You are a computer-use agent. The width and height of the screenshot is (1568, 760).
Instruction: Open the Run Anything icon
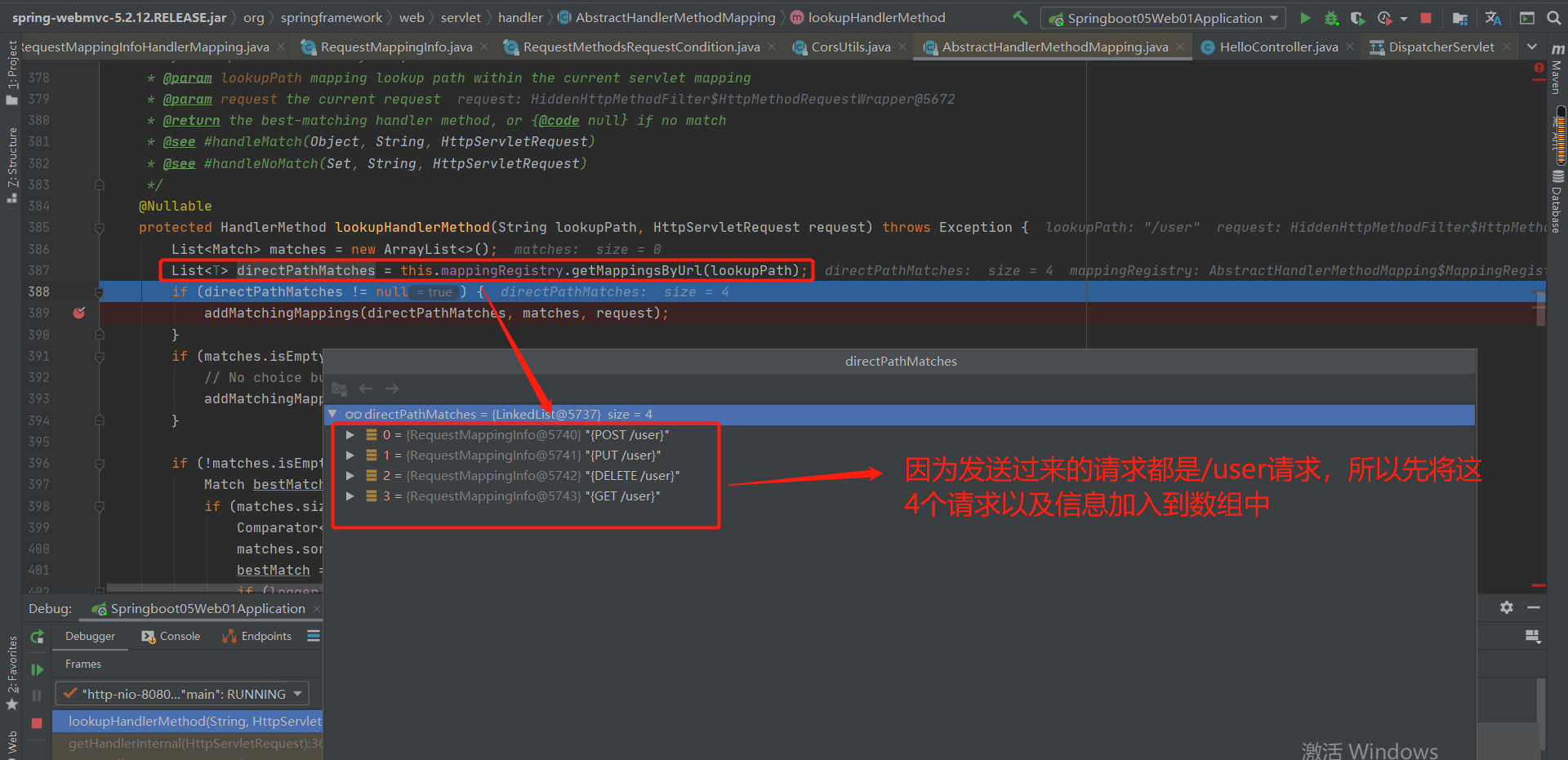click(x=1526, y=18)
